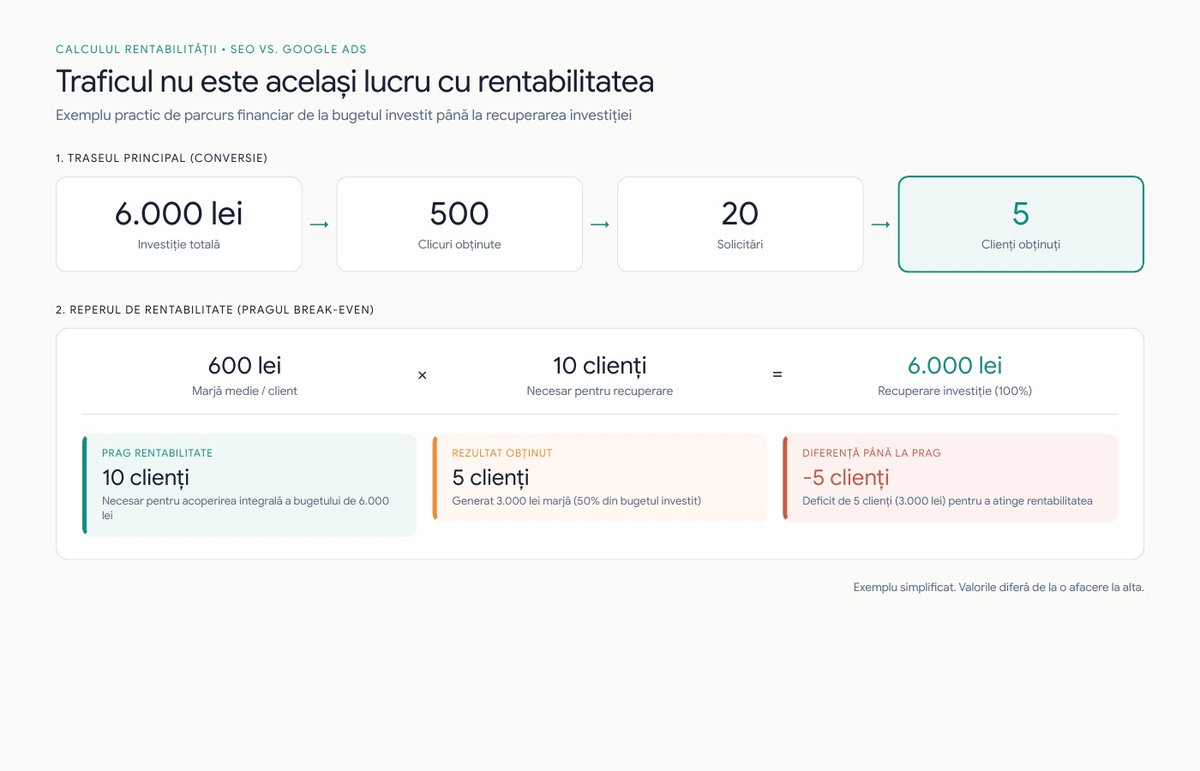Click the section label '1. TRASEUL PRINCIPAL (CONVERSIE)'
This screenshot has height=771, width=1200.
click(162, 158)
